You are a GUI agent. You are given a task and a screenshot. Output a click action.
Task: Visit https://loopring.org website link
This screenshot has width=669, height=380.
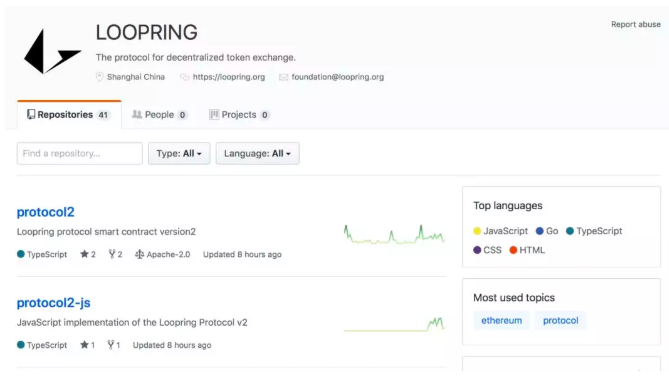point(229,77)
